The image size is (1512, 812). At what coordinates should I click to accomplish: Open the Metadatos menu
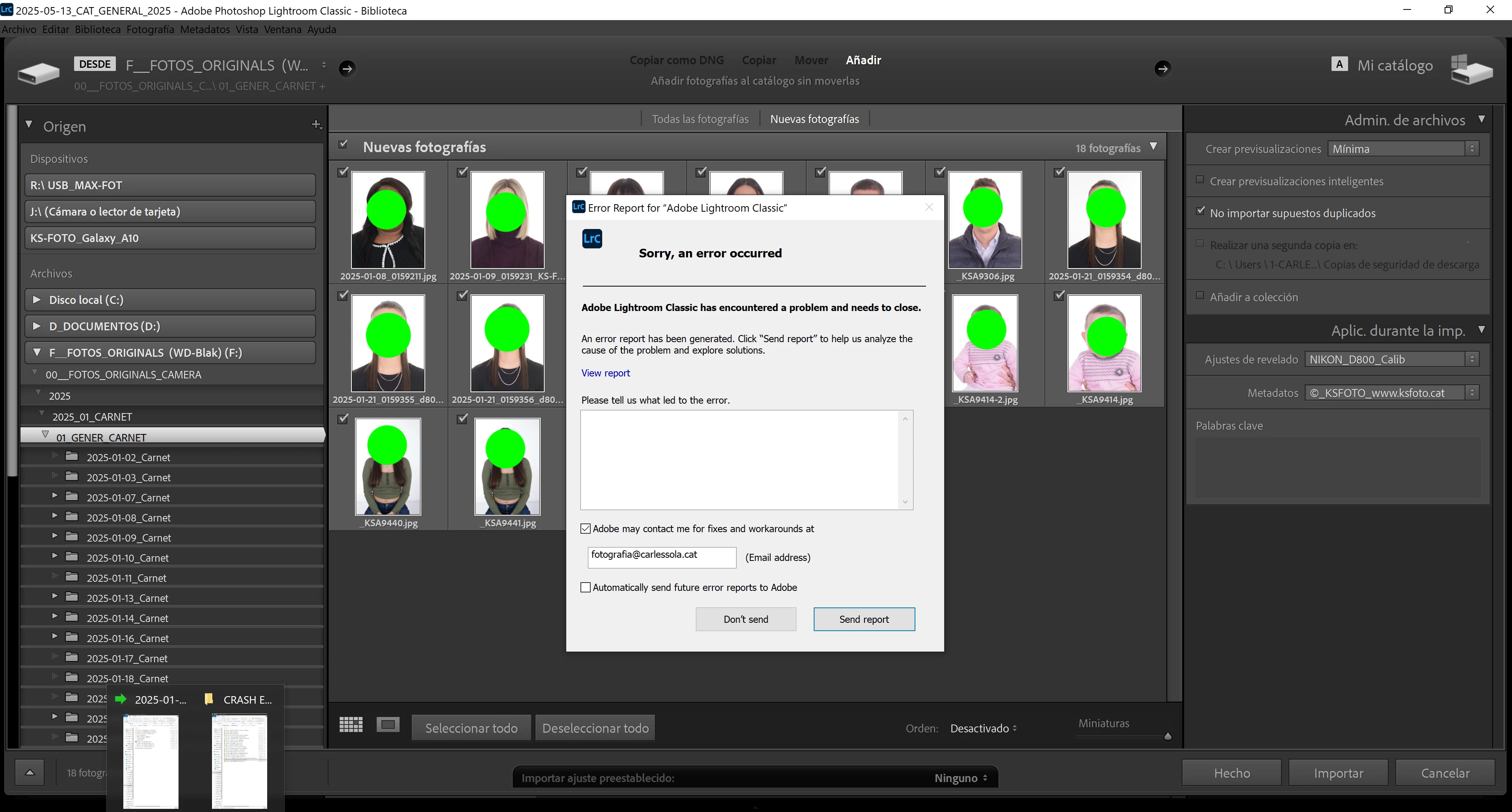point(204,29)
